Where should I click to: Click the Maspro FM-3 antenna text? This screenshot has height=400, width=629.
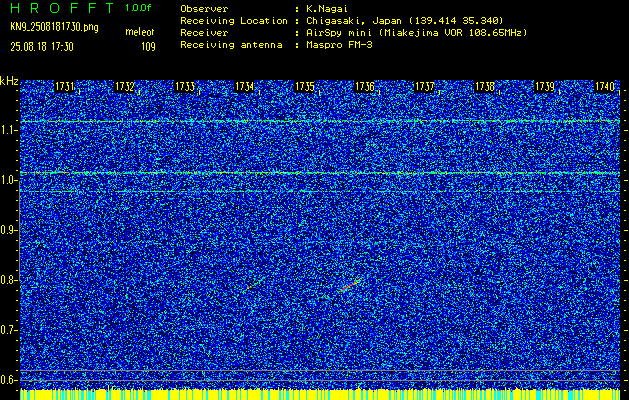point(339,45)
